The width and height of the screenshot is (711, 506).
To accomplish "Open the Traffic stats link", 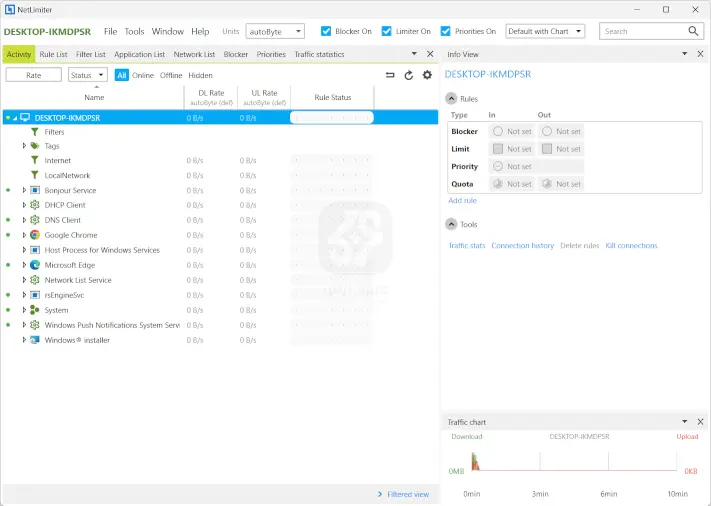I will click(467, 245).
